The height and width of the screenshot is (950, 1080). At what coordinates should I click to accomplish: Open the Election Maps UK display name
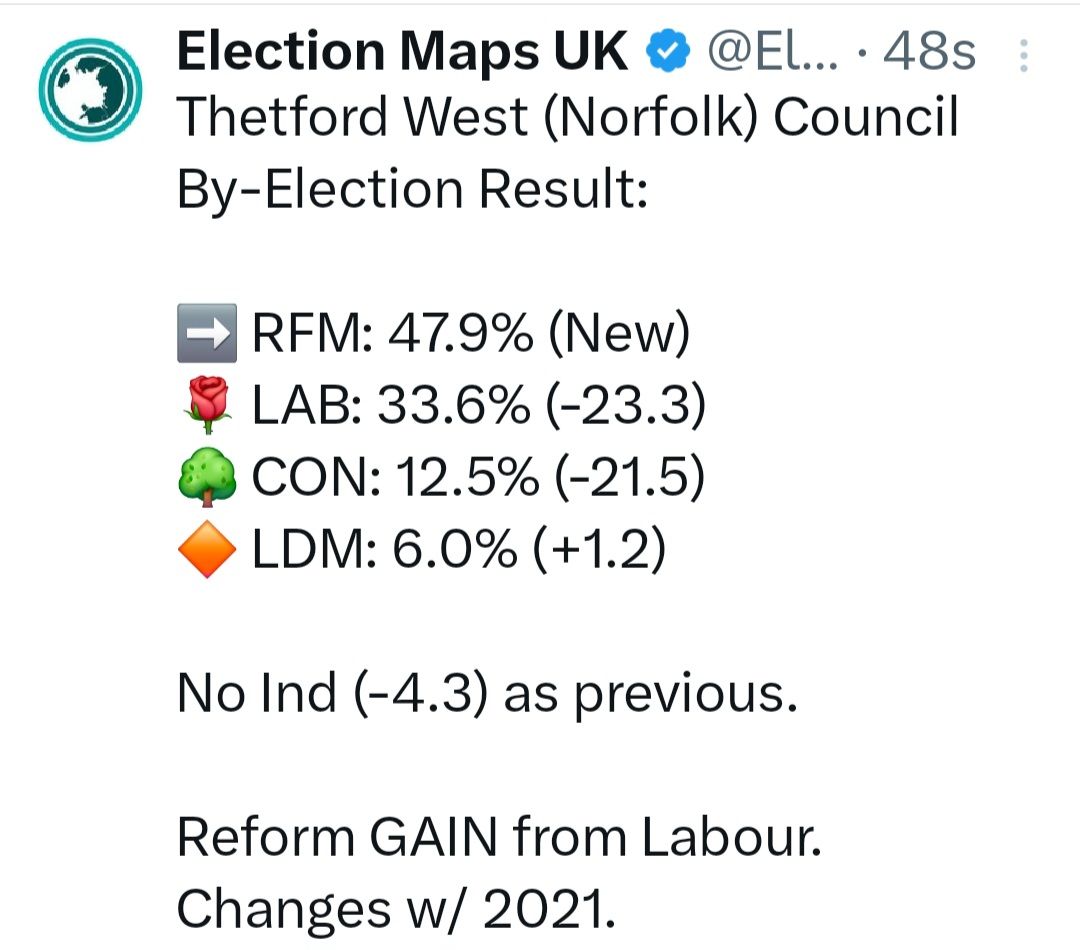coord(402,52)
